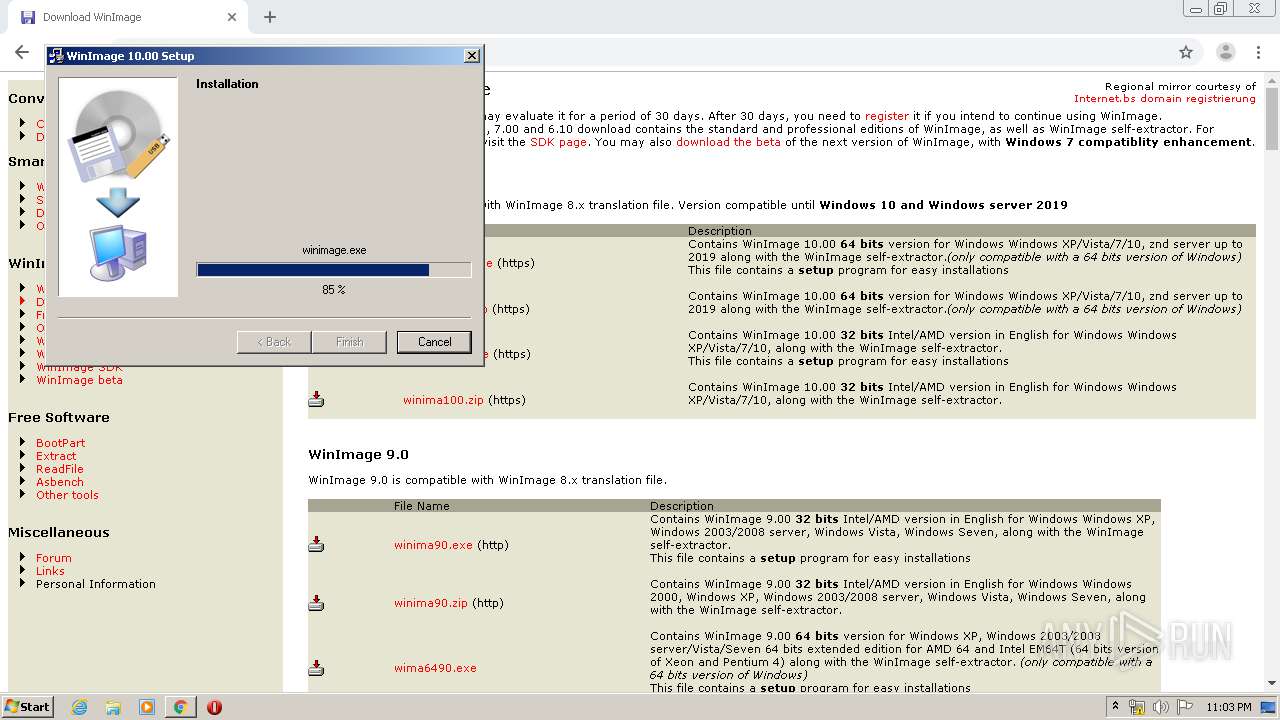Open the WinImage beta sidebar link
This screenshot has height=720, width=1280.
pos(79,380)
